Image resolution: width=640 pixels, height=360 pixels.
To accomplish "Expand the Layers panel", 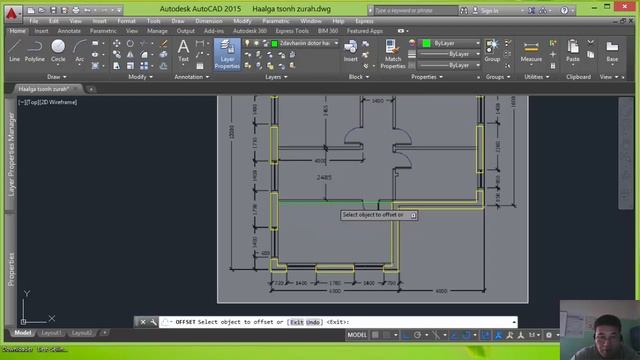I will pyautogui.click(x=276, y=77).
